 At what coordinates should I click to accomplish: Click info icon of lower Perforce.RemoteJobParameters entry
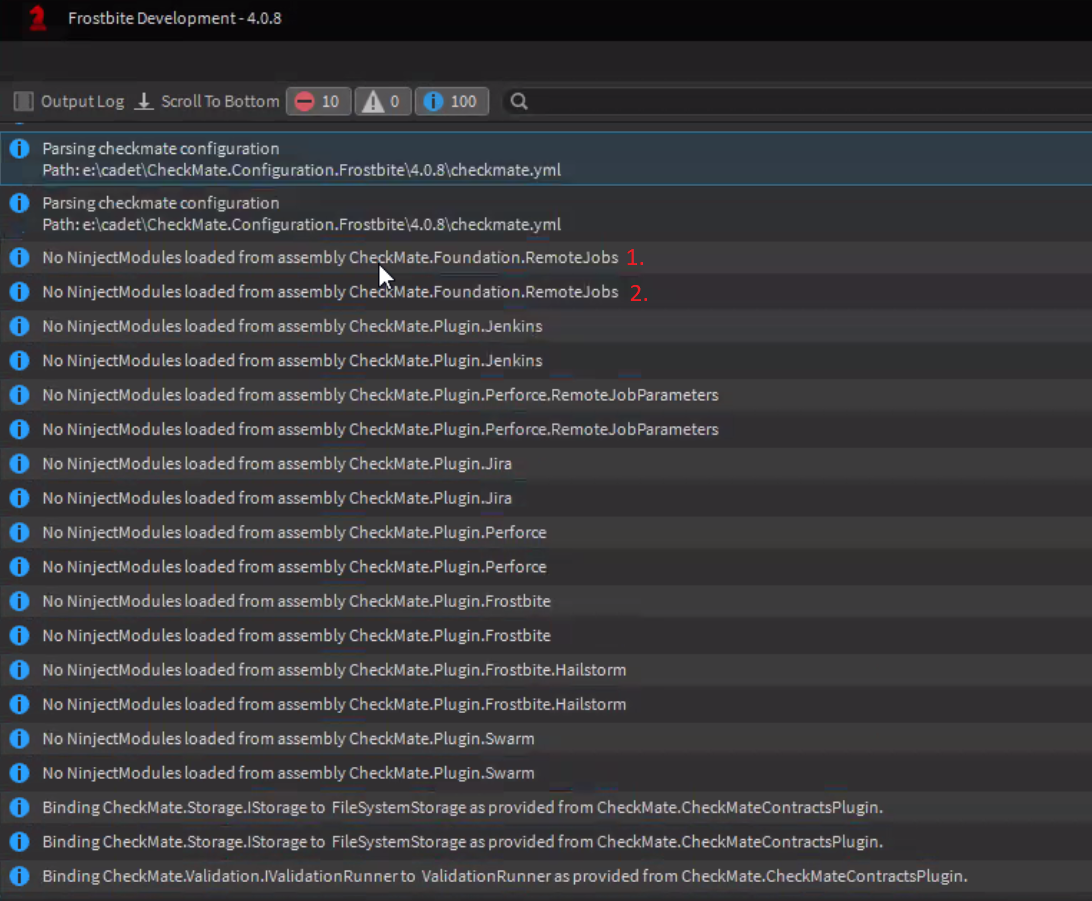pos(20,429)
